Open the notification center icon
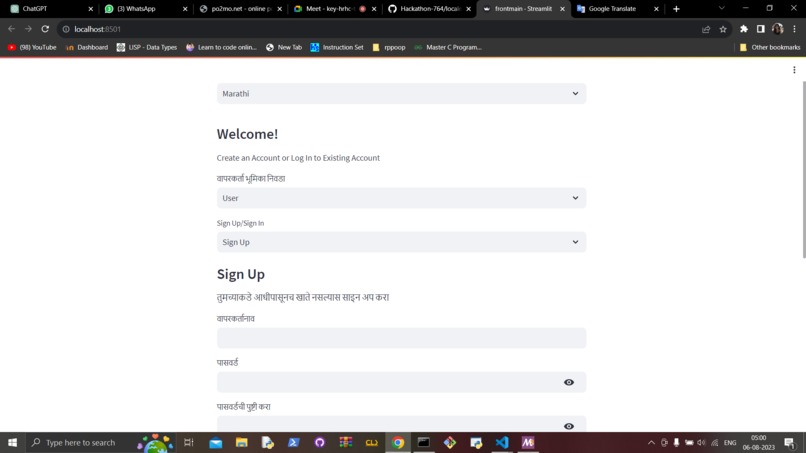Image resolution: width=806 pixels, height=453 pixels. pyautogui.click(x=790, y=442)
